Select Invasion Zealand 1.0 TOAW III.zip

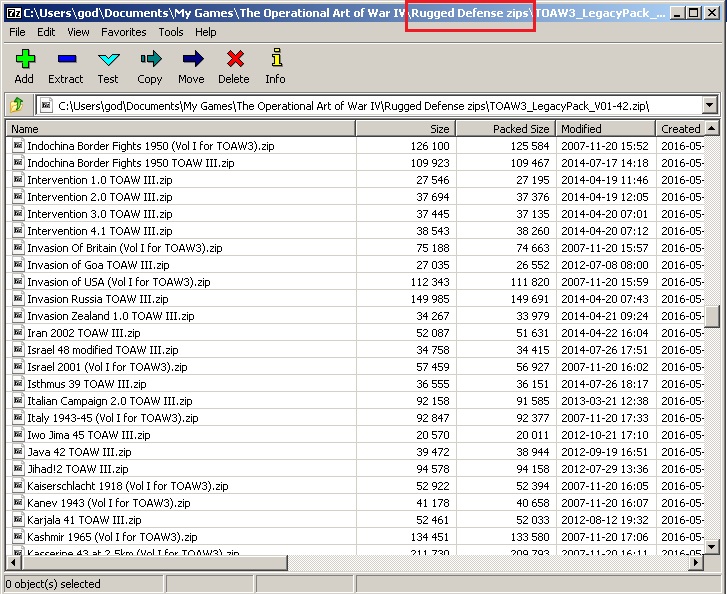tap(111, 316)
